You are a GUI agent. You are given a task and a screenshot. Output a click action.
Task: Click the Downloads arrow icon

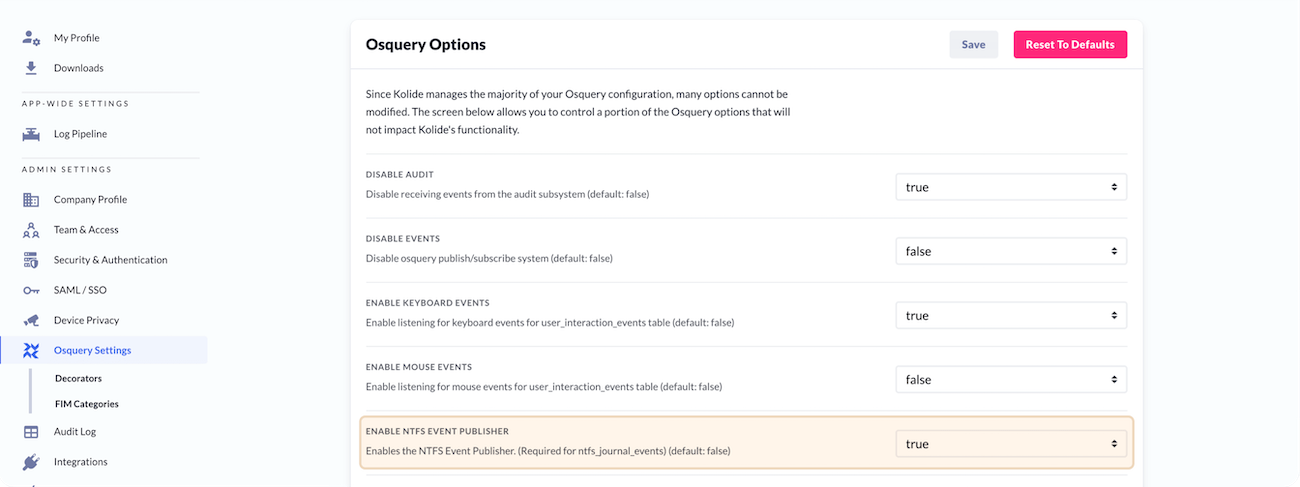click(x=31, y=68)
